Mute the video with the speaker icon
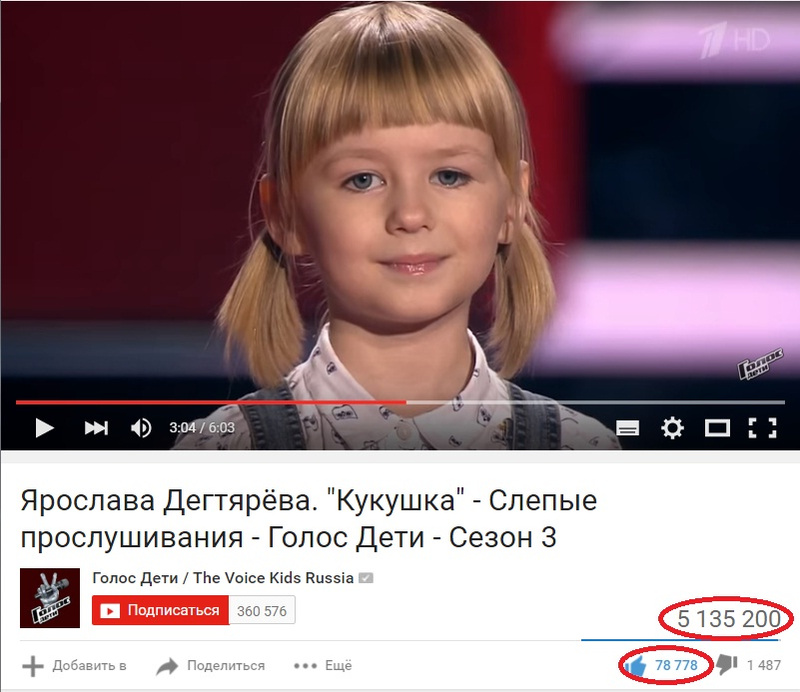This screenshot has height=692, width=800. click(x=141, y=428)
